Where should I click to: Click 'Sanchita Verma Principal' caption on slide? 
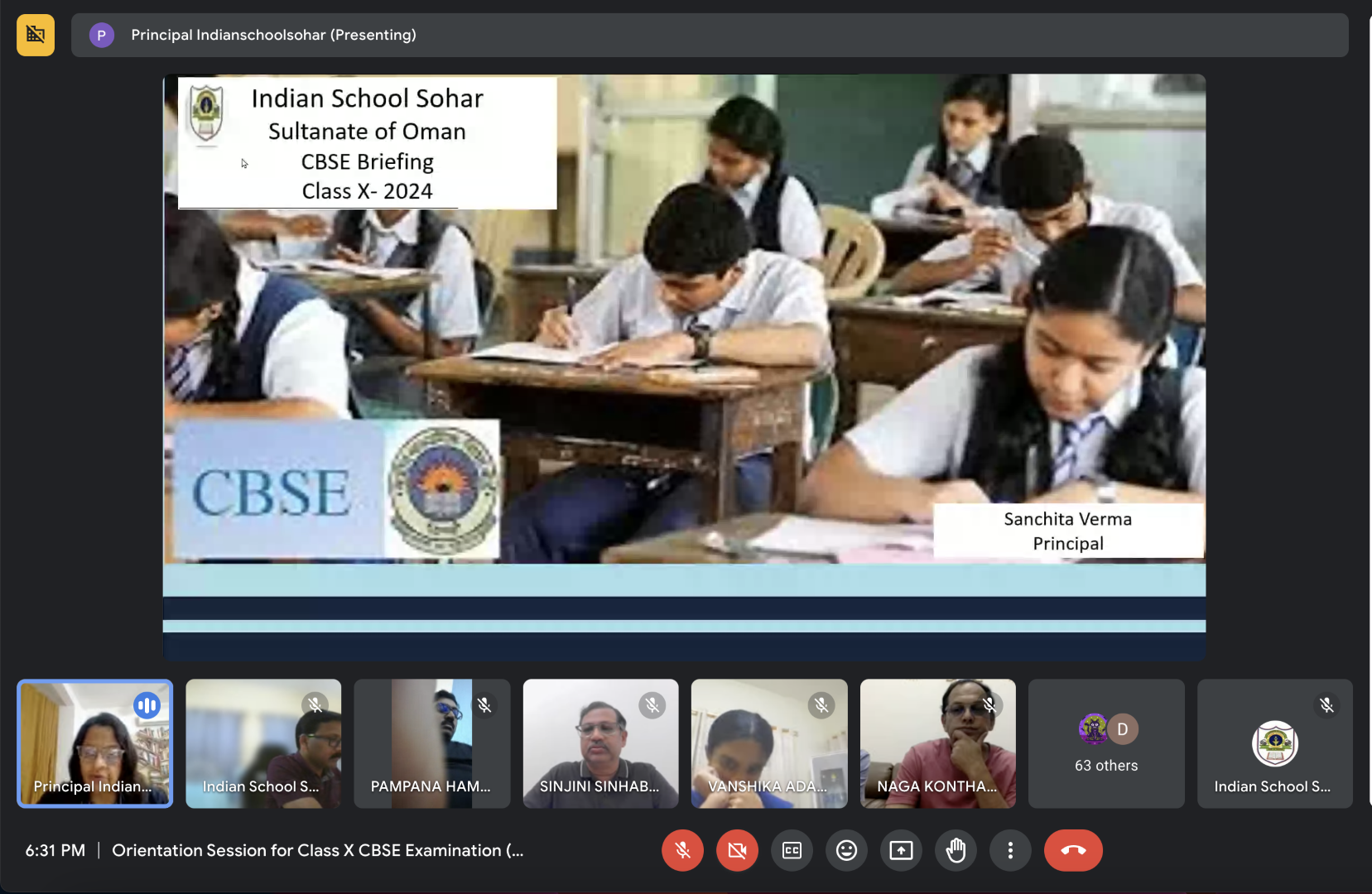click(x=1068, y=531)
